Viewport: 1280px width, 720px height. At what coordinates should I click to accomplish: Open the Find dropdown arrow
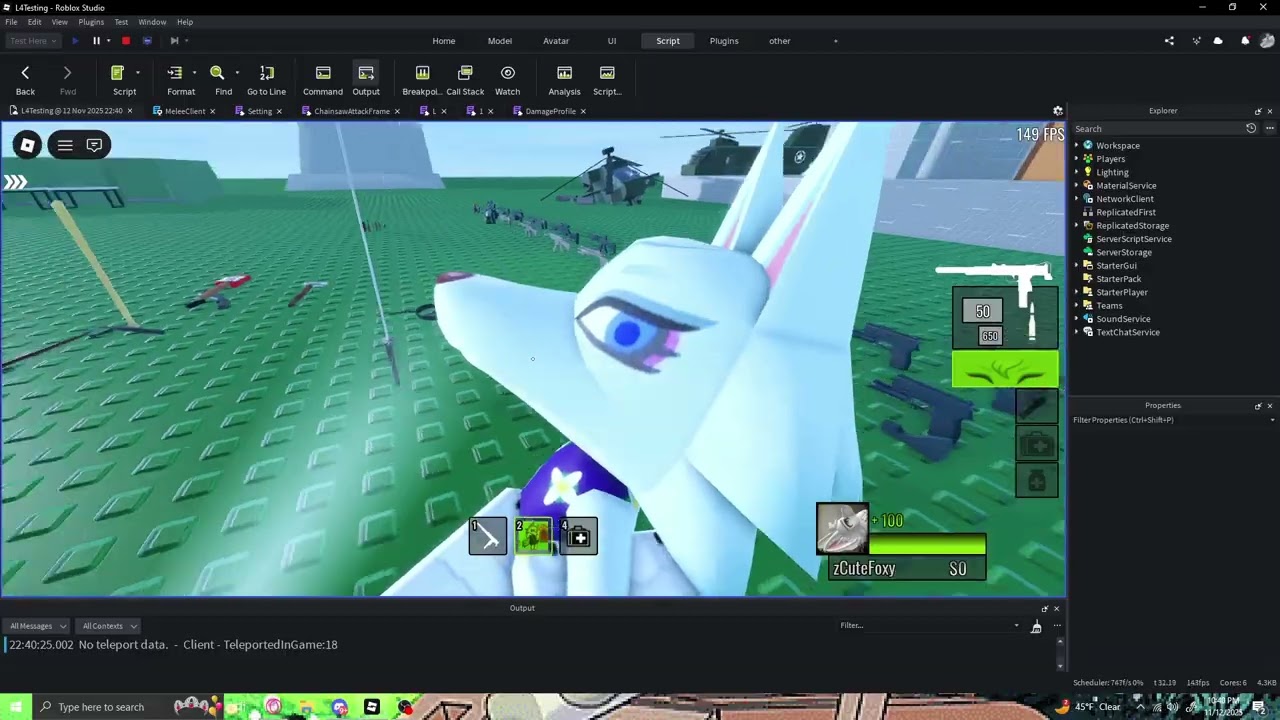point(237,73)
